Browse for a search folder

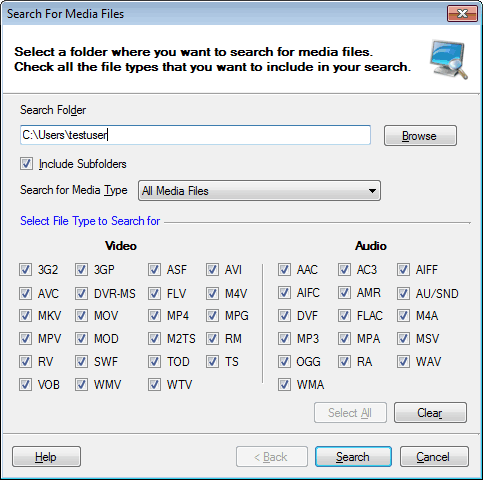[420, 135]
